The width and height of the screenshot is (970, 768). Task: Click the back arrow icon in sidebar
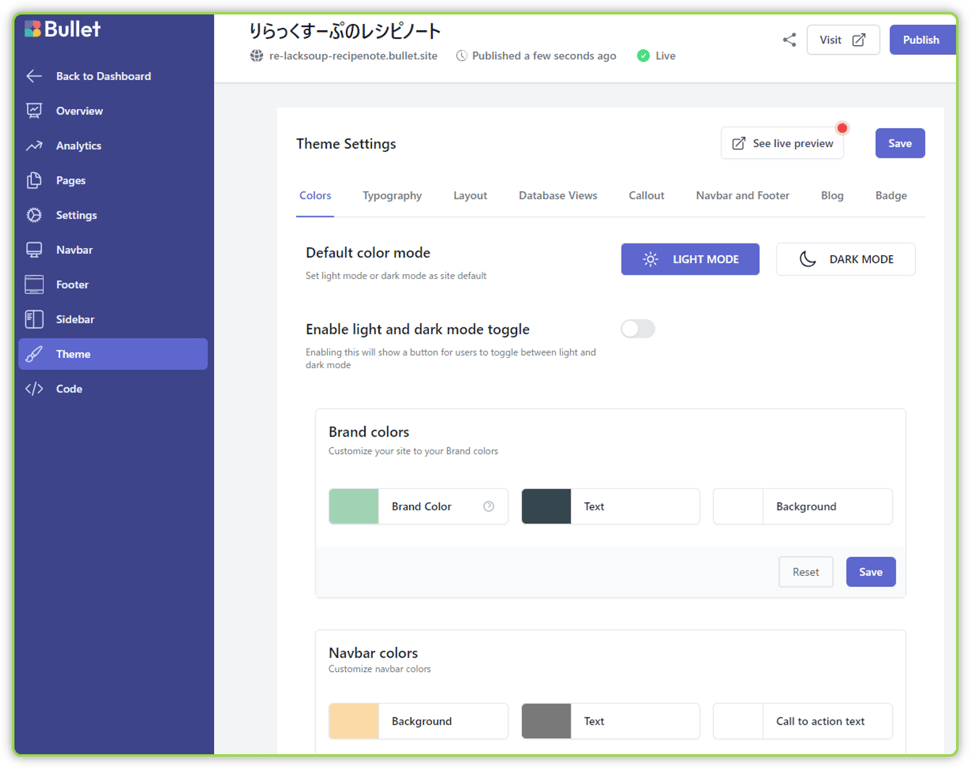point(34,76)
